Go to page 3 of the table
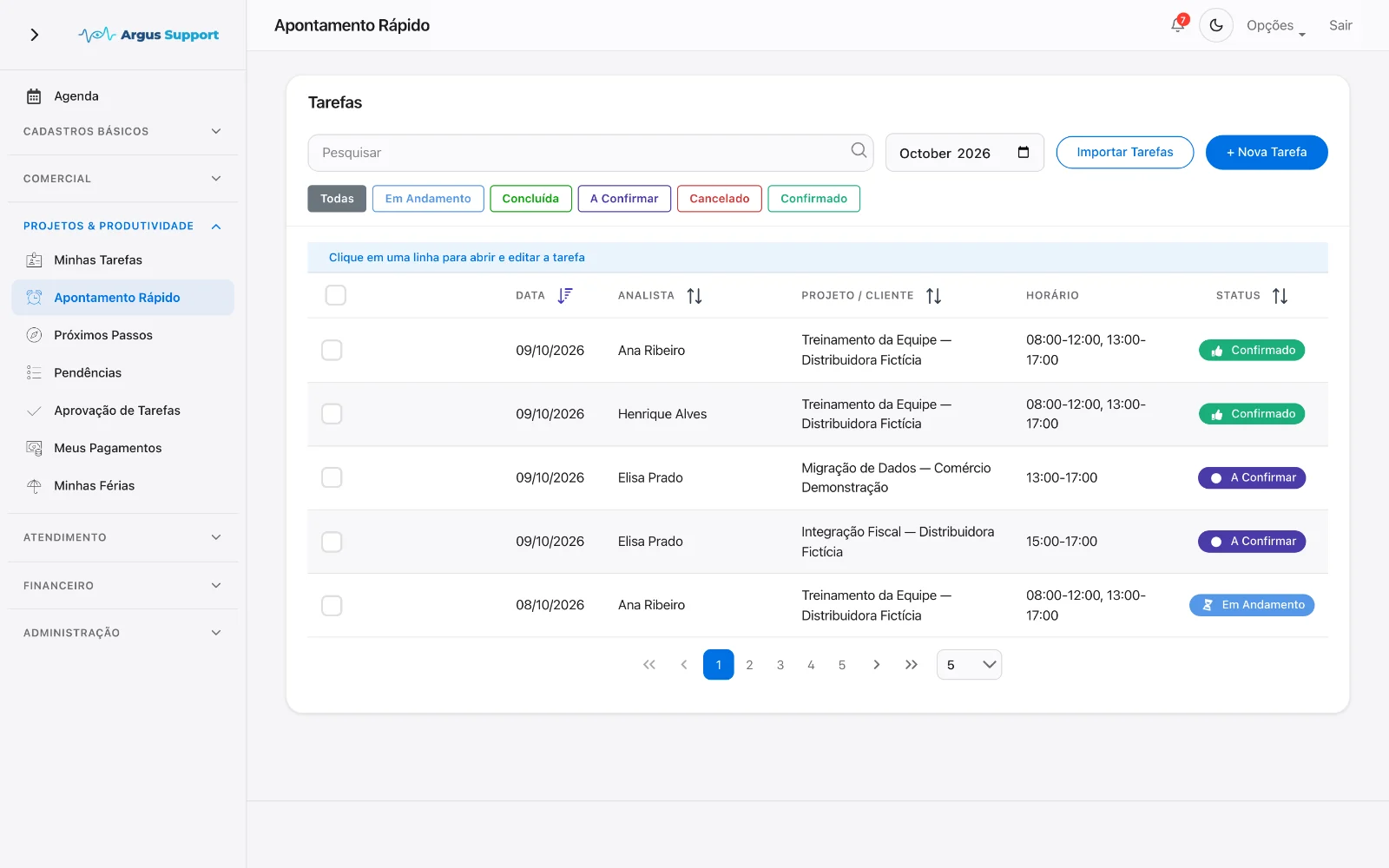 pos(780,665)
